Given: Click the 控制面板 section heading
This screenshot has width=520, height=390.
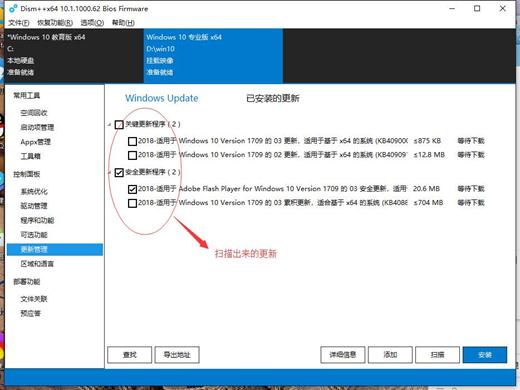Looking at the screenshot, I should coord(27,174).
